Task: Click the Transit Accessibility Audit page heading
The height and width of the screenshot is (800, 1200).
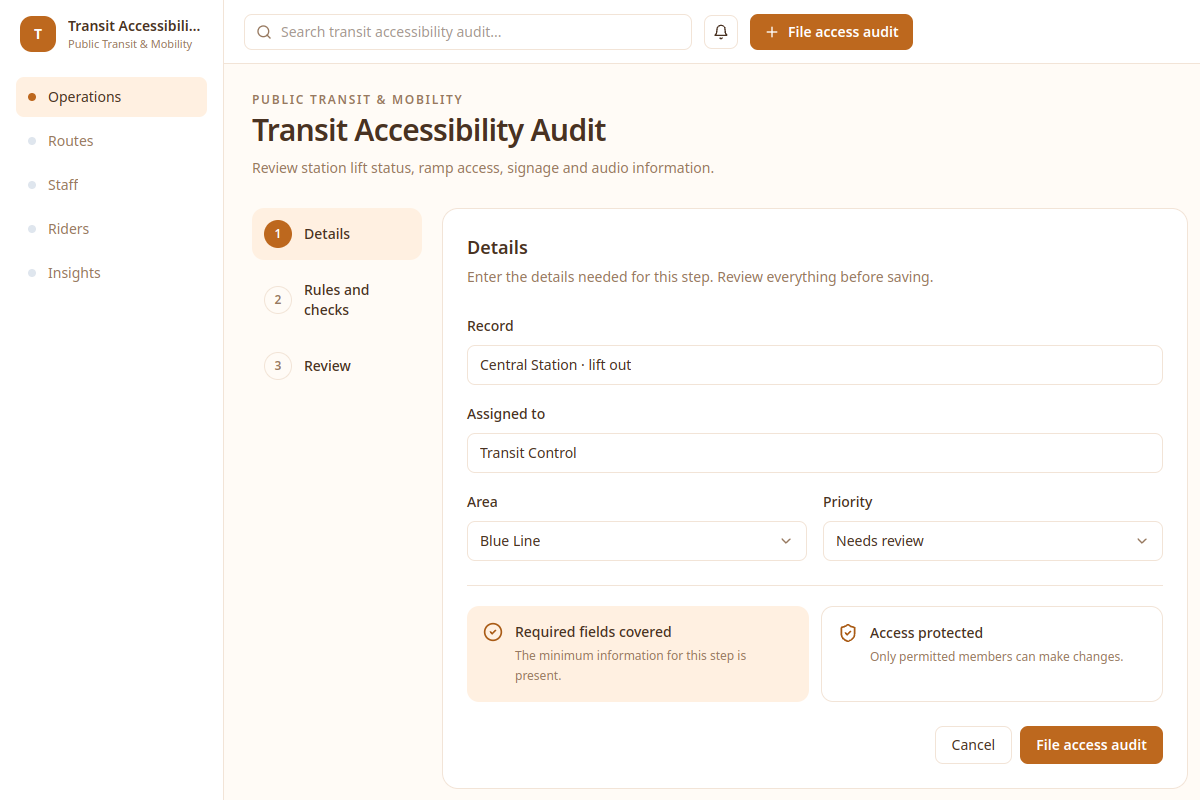Action: pyautogui.click(x=429, y=130)
